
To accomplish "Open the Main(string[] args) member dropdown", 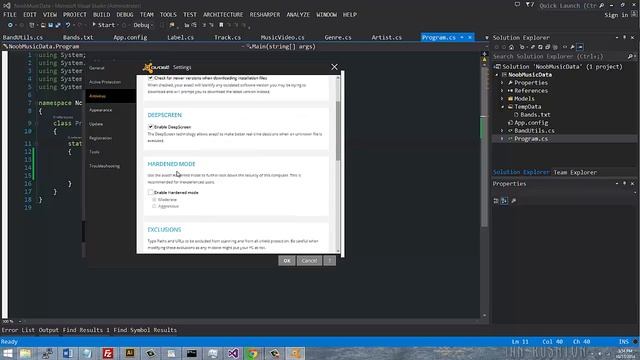I will click(x=363, y=47).
